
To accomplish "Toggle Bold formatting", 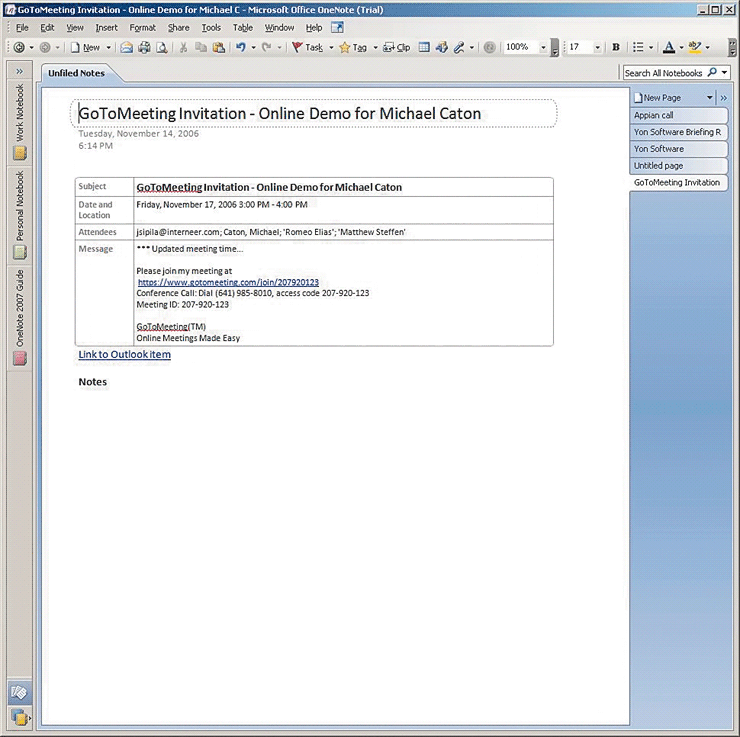I will click(616, 47).
